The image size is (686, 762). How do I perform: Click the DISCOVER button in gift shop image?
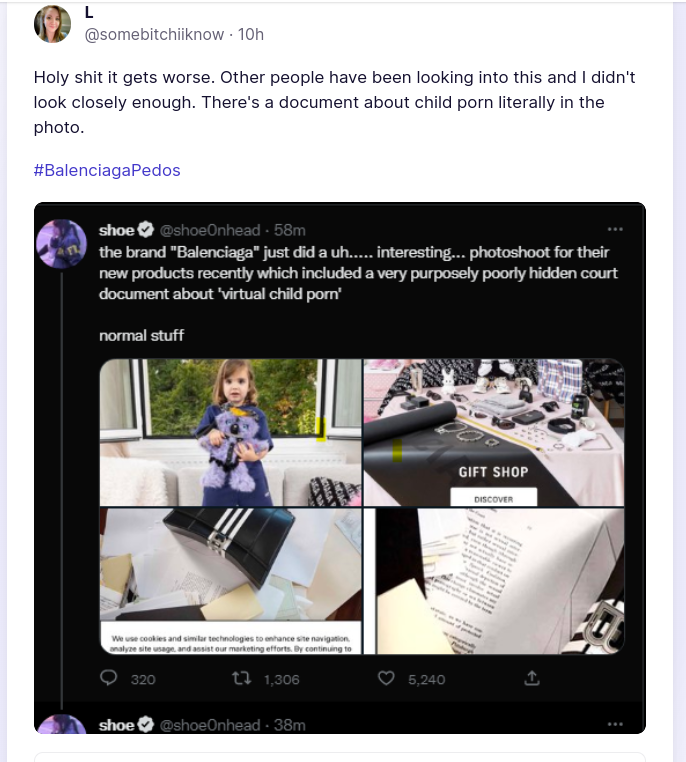(x=493, y=497)
